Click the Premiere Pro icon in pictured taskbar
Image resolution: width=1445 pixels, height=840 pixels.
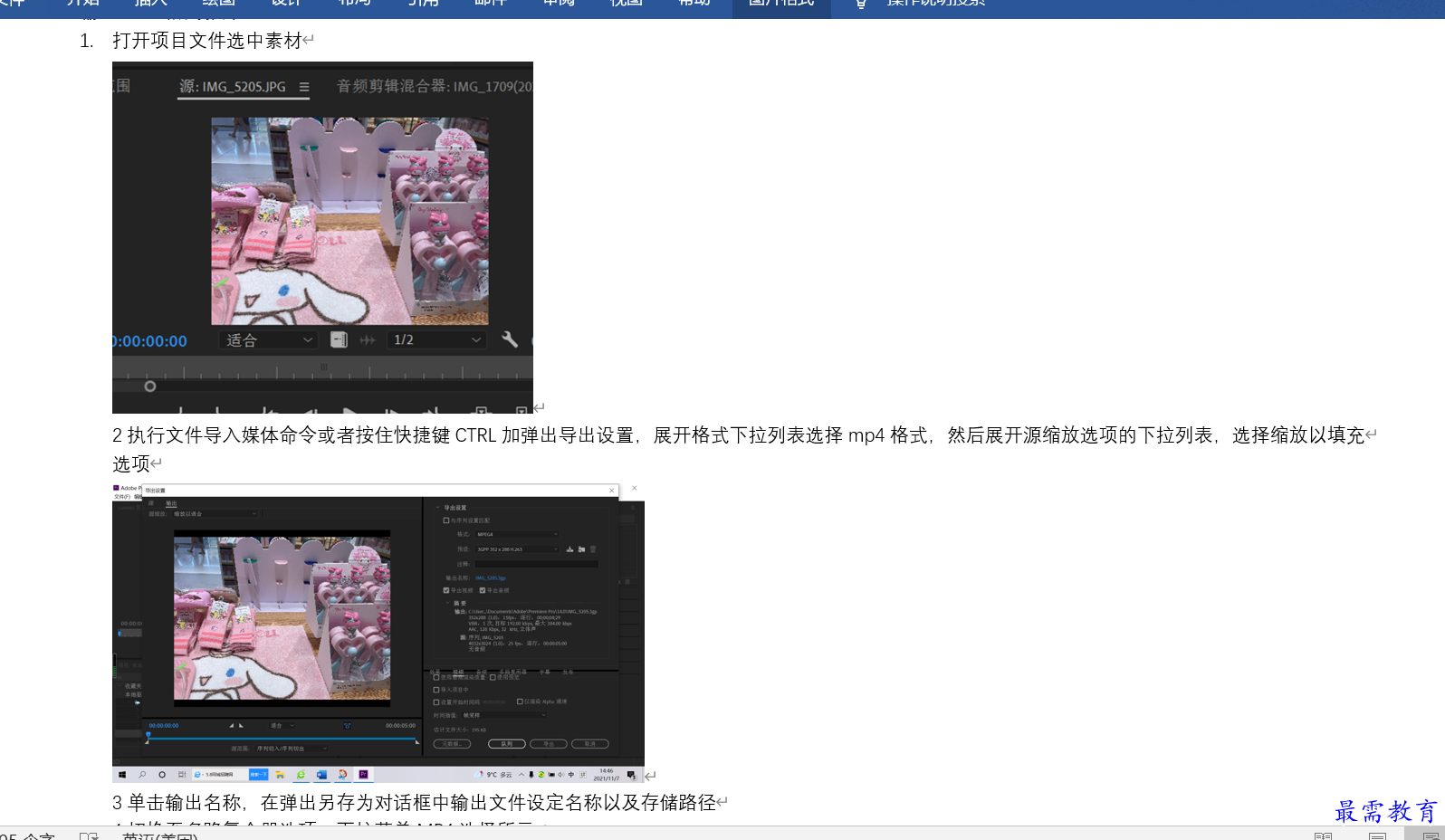[x=363, y=775]
